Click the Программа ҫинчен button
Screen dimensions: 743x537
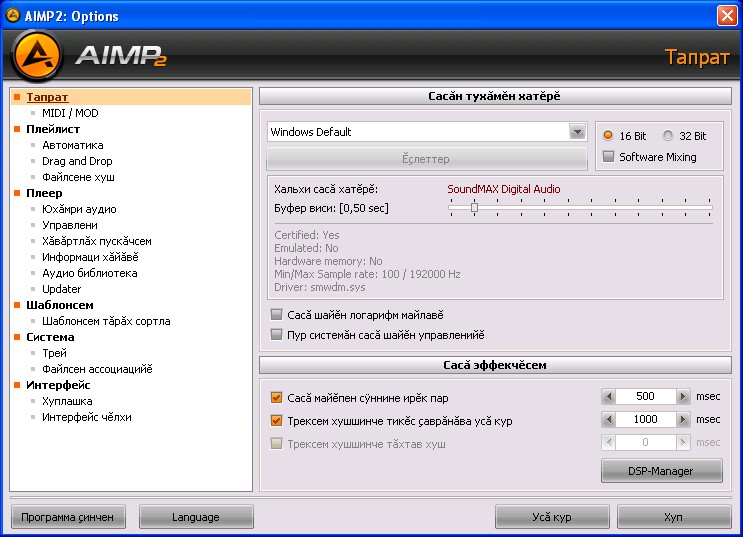pyautogui.click(x=68, y=517)
